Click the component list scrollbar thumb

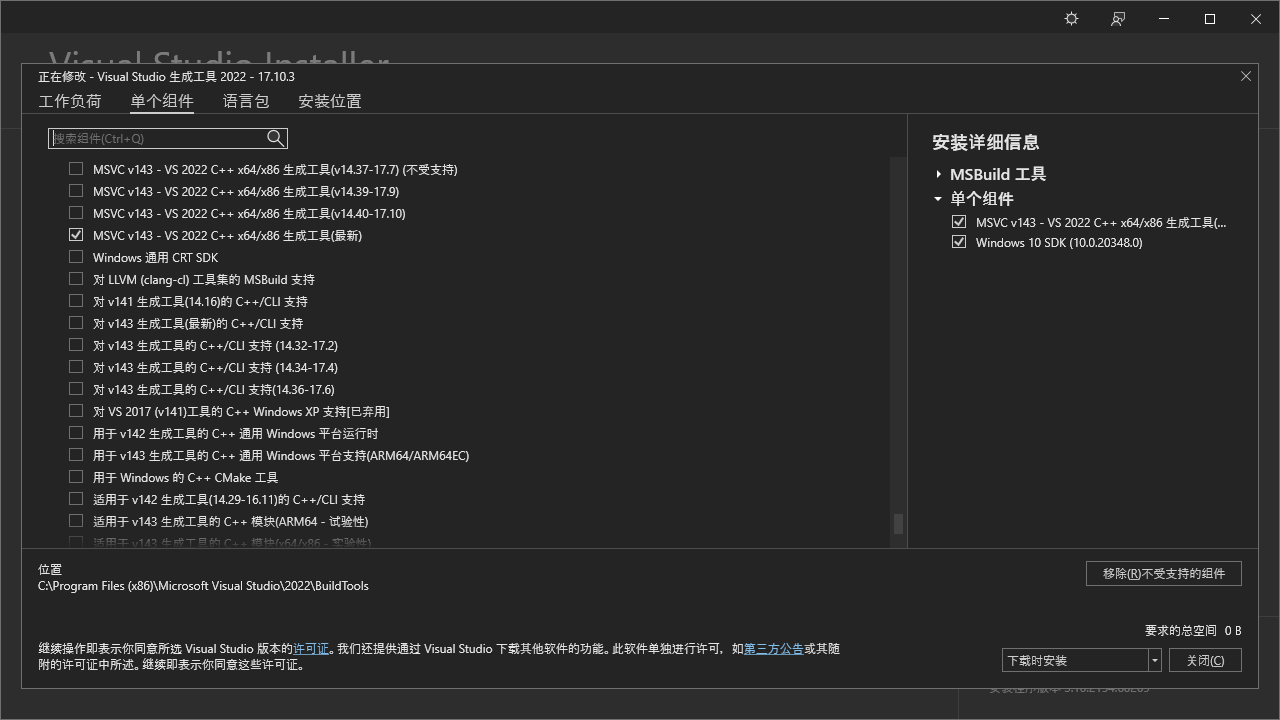click(898, 524)
